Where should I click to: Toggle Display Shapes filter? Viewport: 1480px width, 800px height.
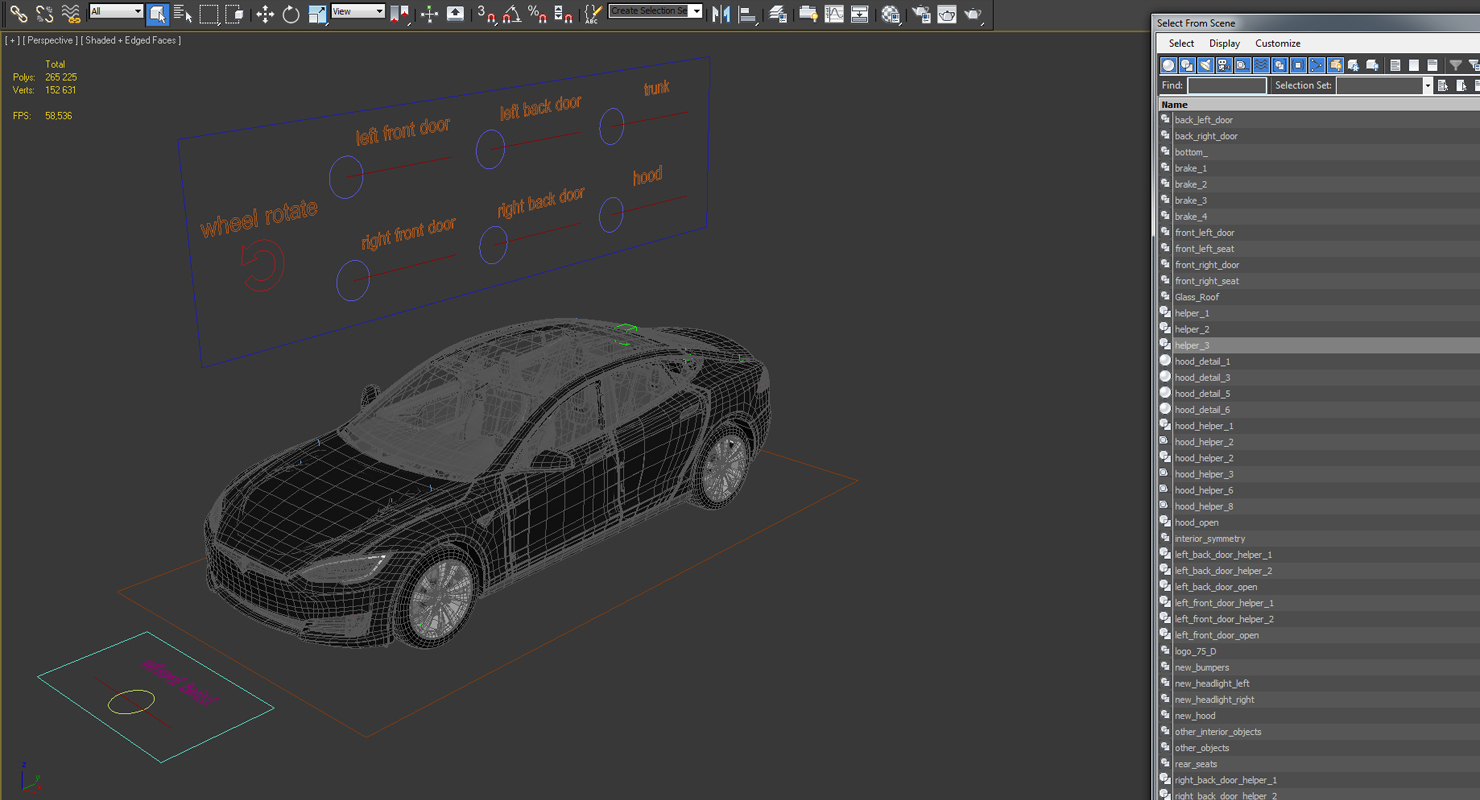pyautogui.click(x=1187, y=65)
